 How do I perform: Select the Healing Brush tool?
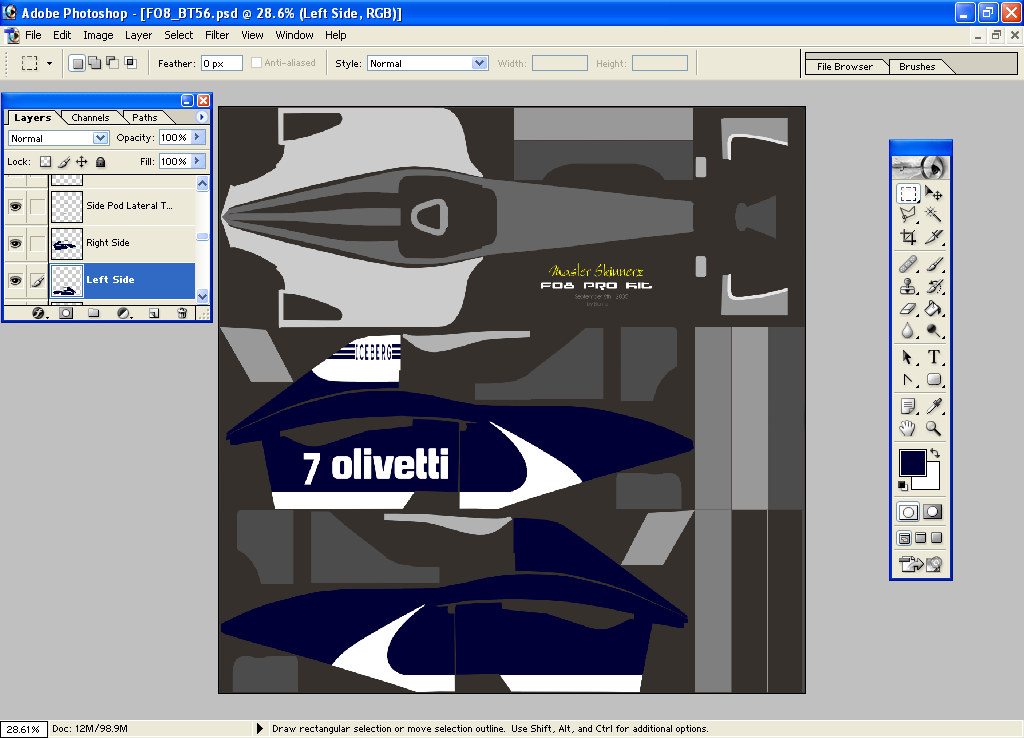click(x=908, y=265)
